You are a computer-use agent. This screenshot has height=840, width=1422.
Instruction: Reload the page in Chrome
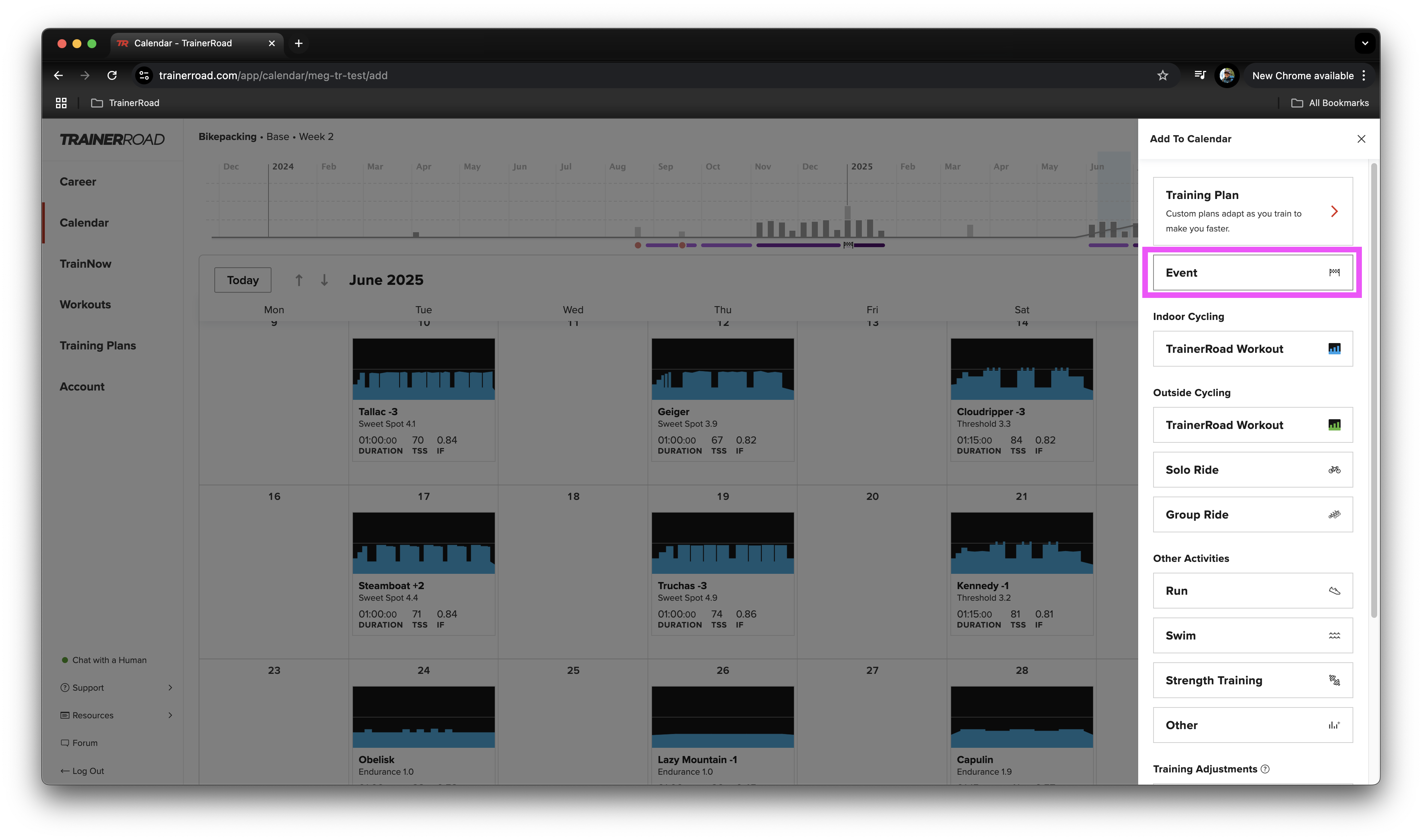(112, 75)
